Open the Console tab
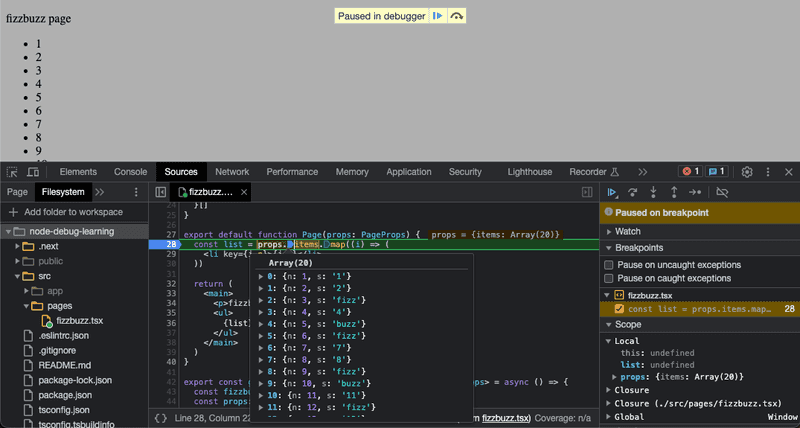The image size is (800, 428). [131, 172]
